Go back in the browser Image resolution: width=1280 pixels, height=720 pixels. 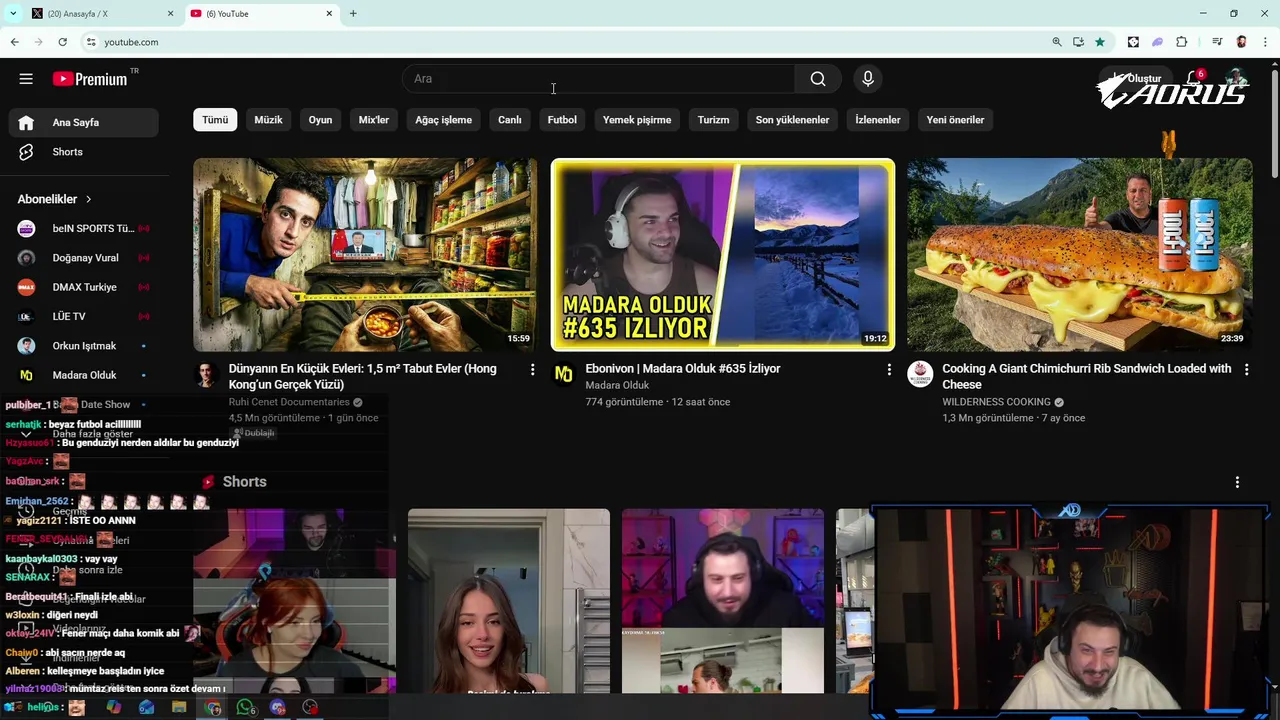(x=14, y=42)
